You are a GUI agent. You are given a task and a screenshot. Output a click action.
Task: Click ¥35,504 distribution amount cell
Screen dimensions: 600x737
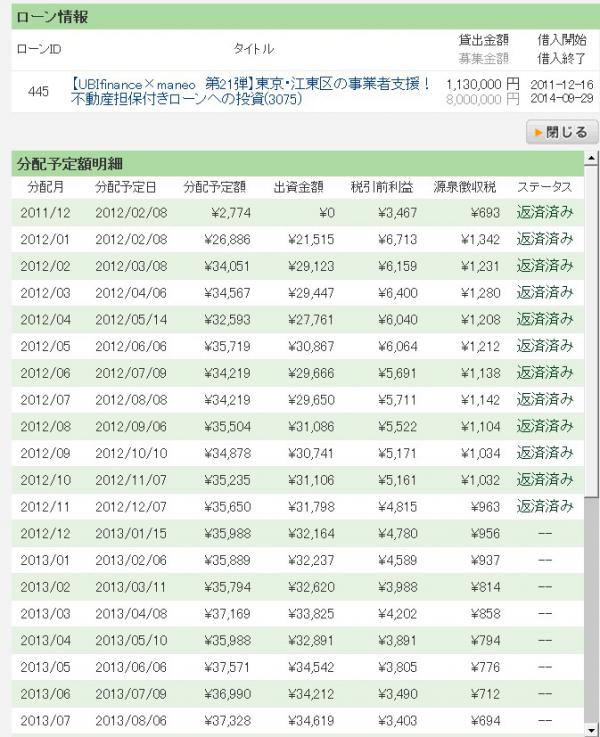coord(227,427)
